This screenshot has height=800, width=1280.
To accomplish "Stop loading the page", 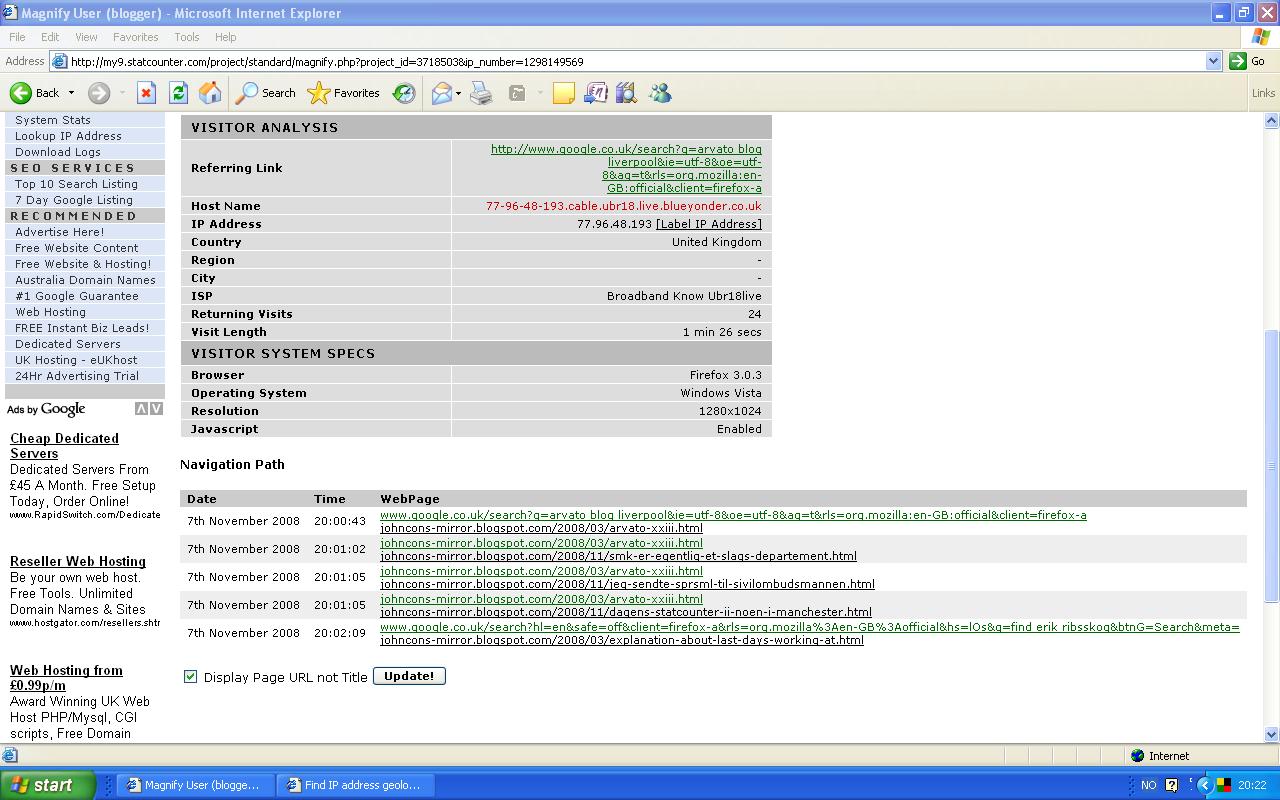I will 146,93.
